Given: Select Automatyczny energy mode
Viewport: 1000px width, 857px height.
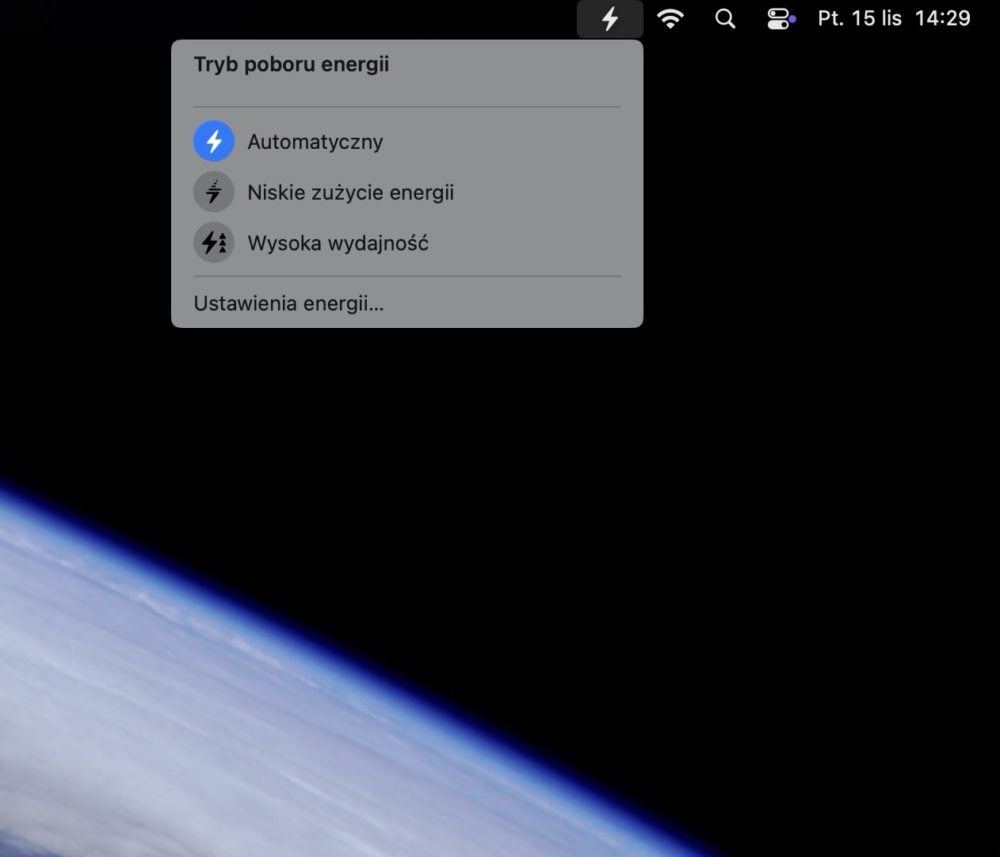Looking at the screenshot, I should pyautogui.click(x=407, y=141).
